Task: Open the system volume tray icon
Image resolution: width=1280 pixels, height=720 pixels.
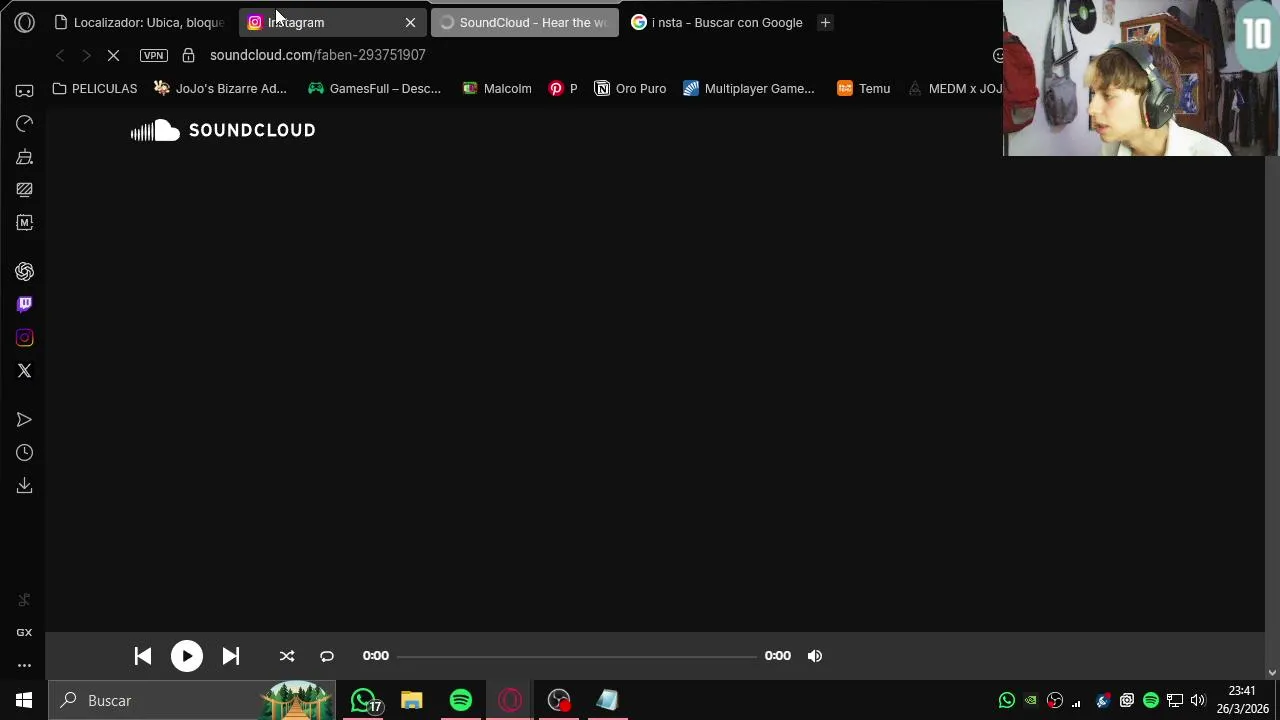Action: (1198, 700)
